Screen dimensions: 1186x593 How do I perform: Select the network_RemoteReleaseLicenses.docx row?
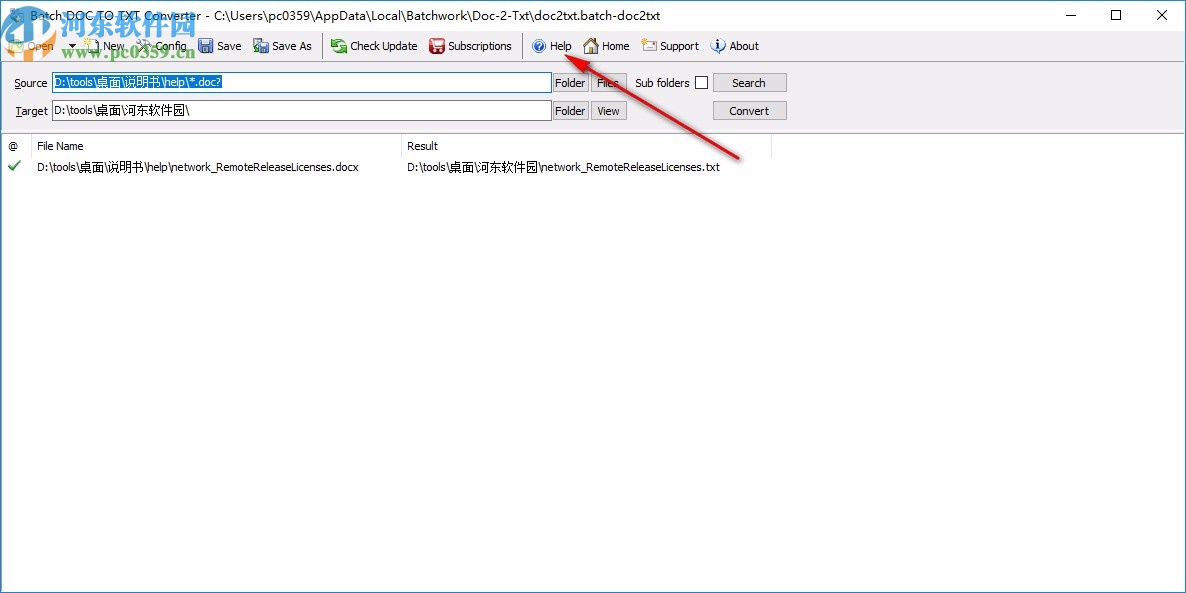[197, 167]
